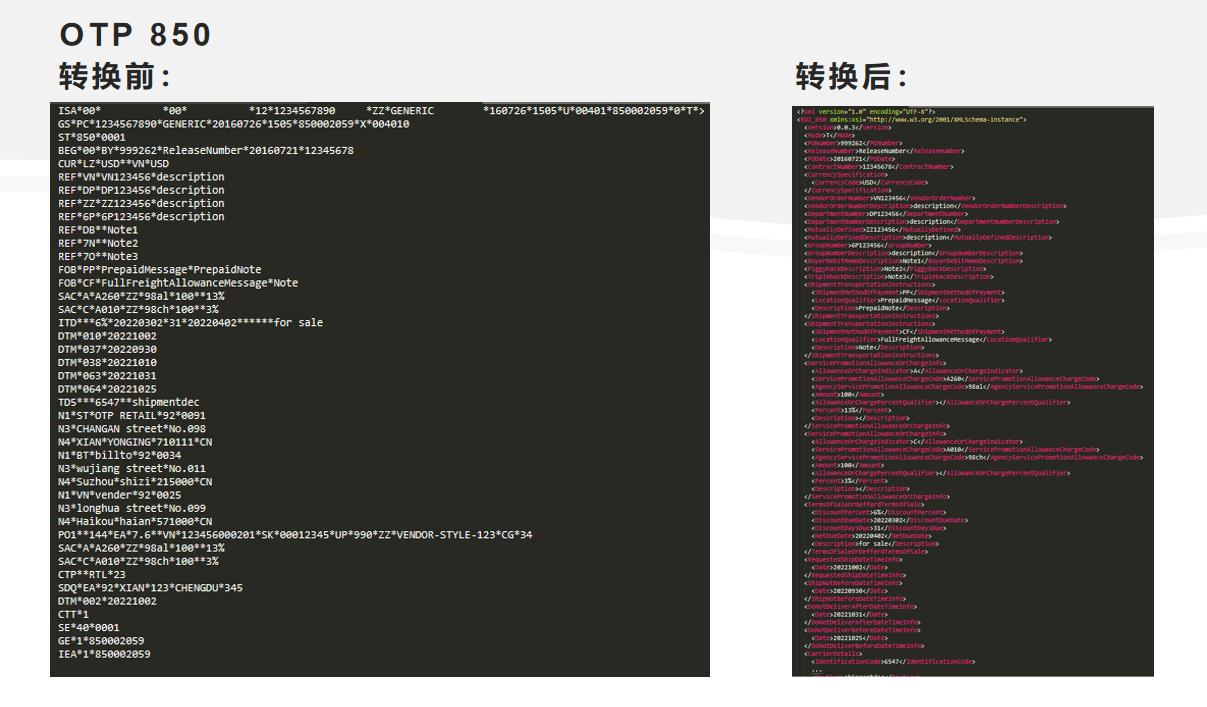Select the ISA header line in EDI code

pos(380,110)
